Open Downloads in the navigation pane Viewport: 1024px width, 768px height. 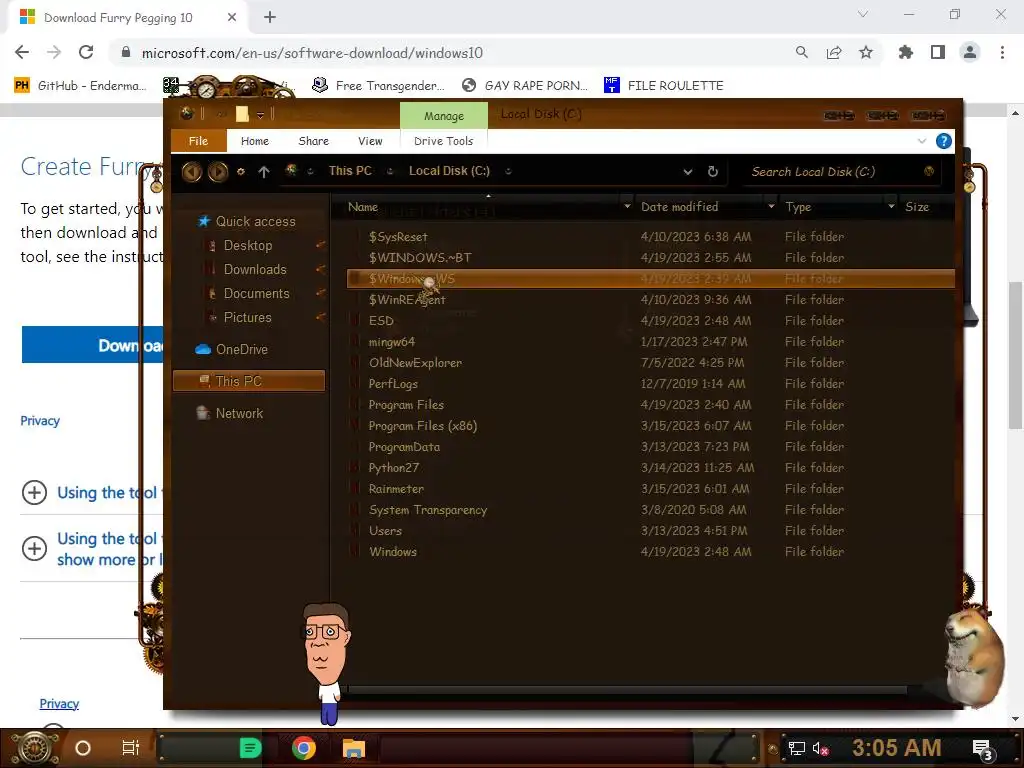[255, 270]
